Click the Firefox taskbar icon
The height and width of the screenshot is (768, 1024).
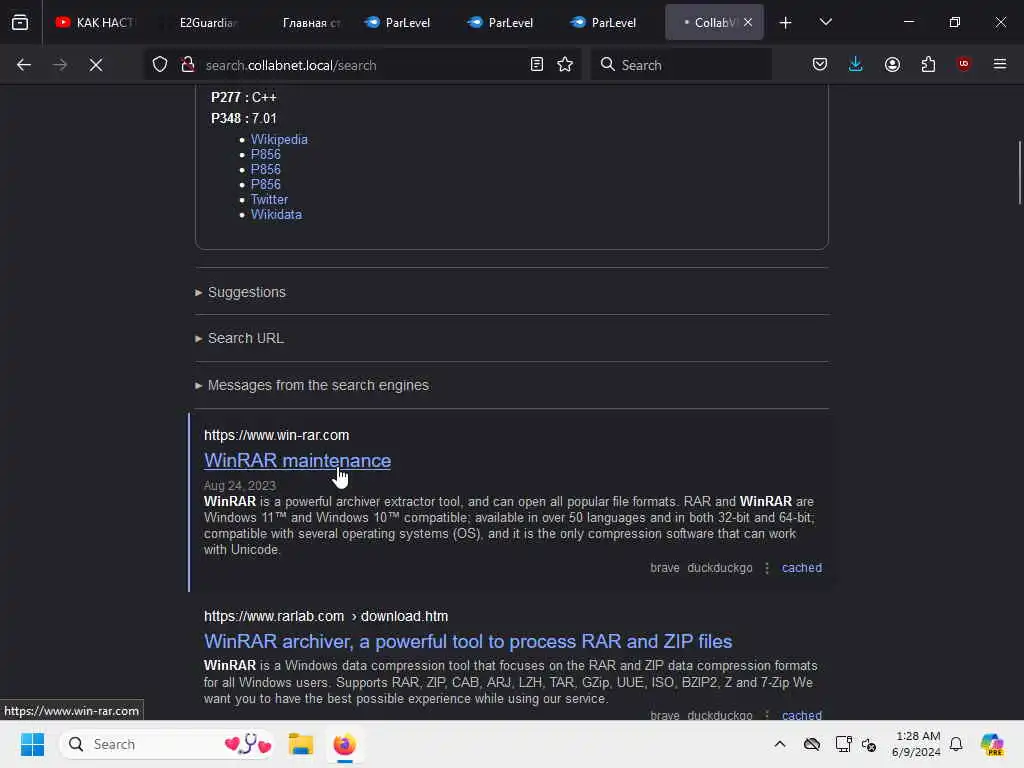tap(344, 744)
